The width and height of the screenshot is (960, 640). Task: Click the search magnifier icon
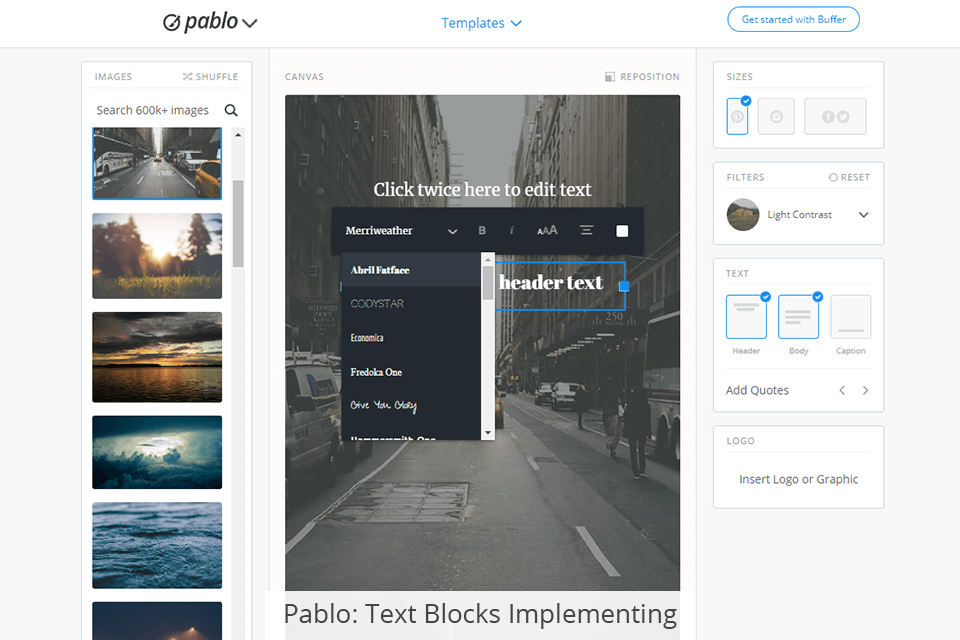pos(231,110)
